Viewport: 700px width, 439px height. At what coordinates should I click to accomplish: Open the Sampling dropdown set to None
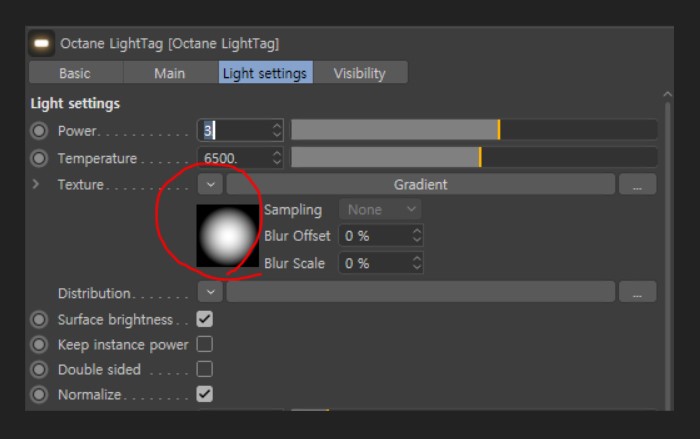pos(380,209)
